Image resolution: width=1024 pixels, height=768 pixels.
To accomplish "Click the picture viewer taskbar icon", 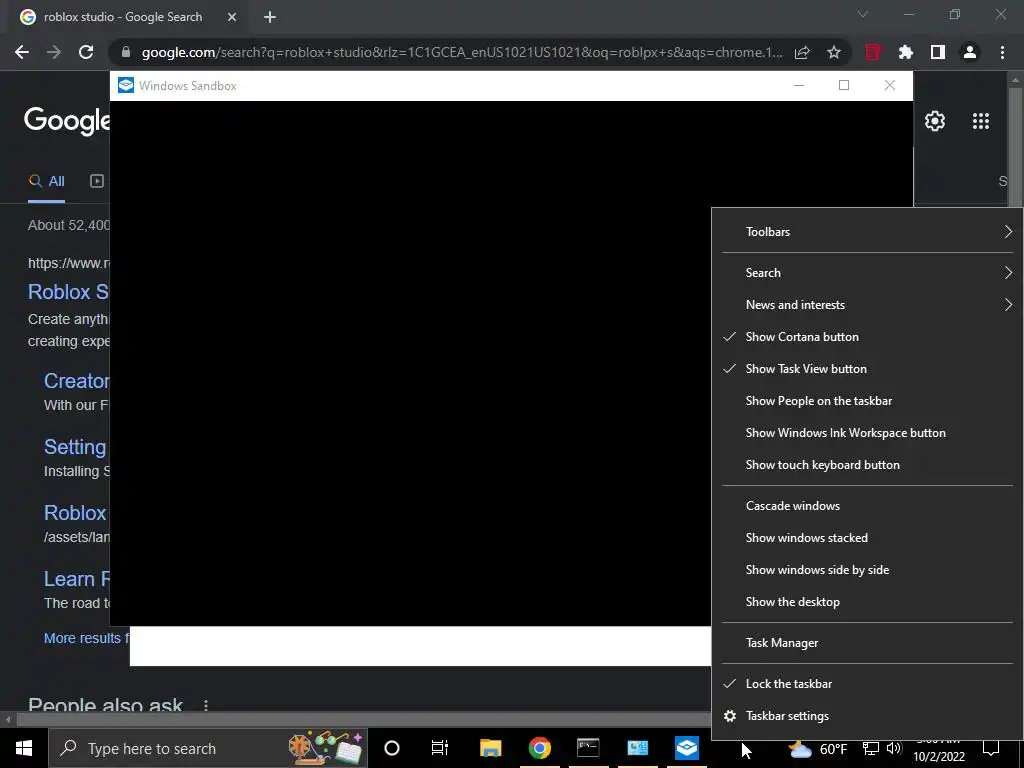I will pyautogui.click(x=637, y=748).
